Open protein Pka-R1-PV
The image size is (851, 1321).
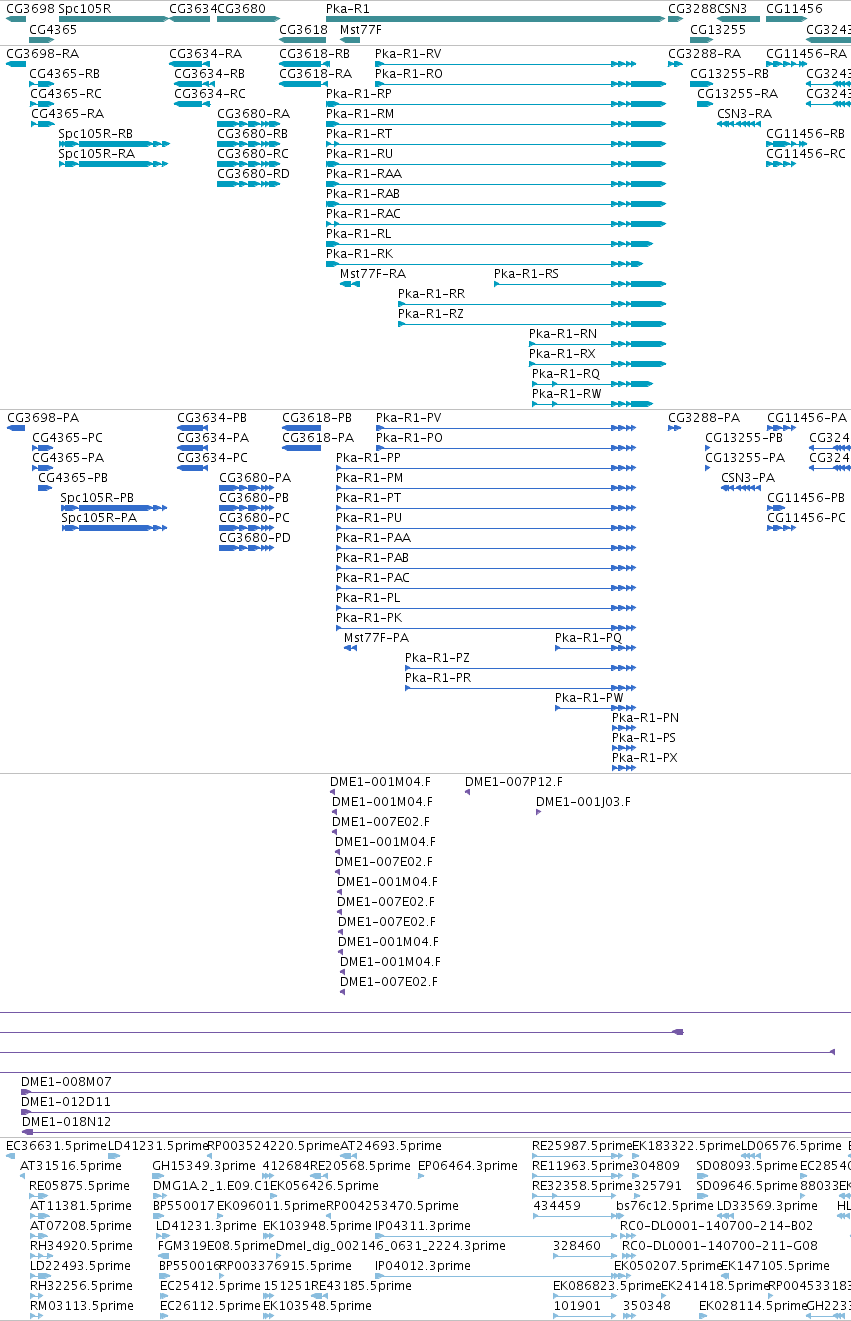pos(409,417)
